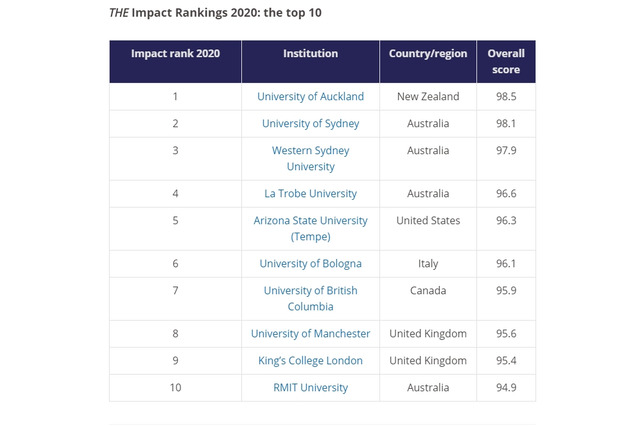Click rank number 5 in Arizona State row
Image resolution: width=640 pixels, height=426 pixels.
coord(176,221)
